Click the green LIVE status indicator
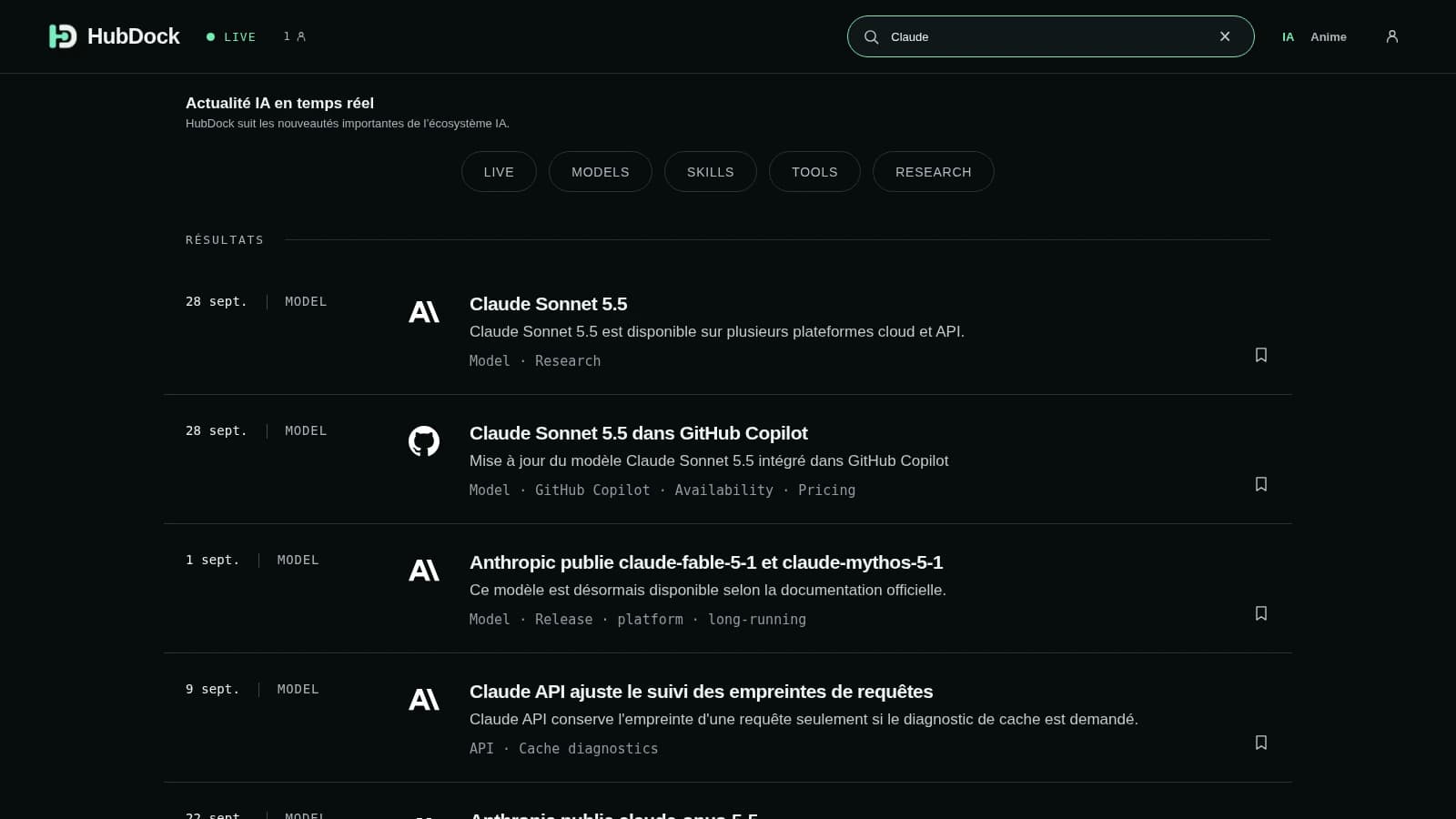 coord(231,36)
